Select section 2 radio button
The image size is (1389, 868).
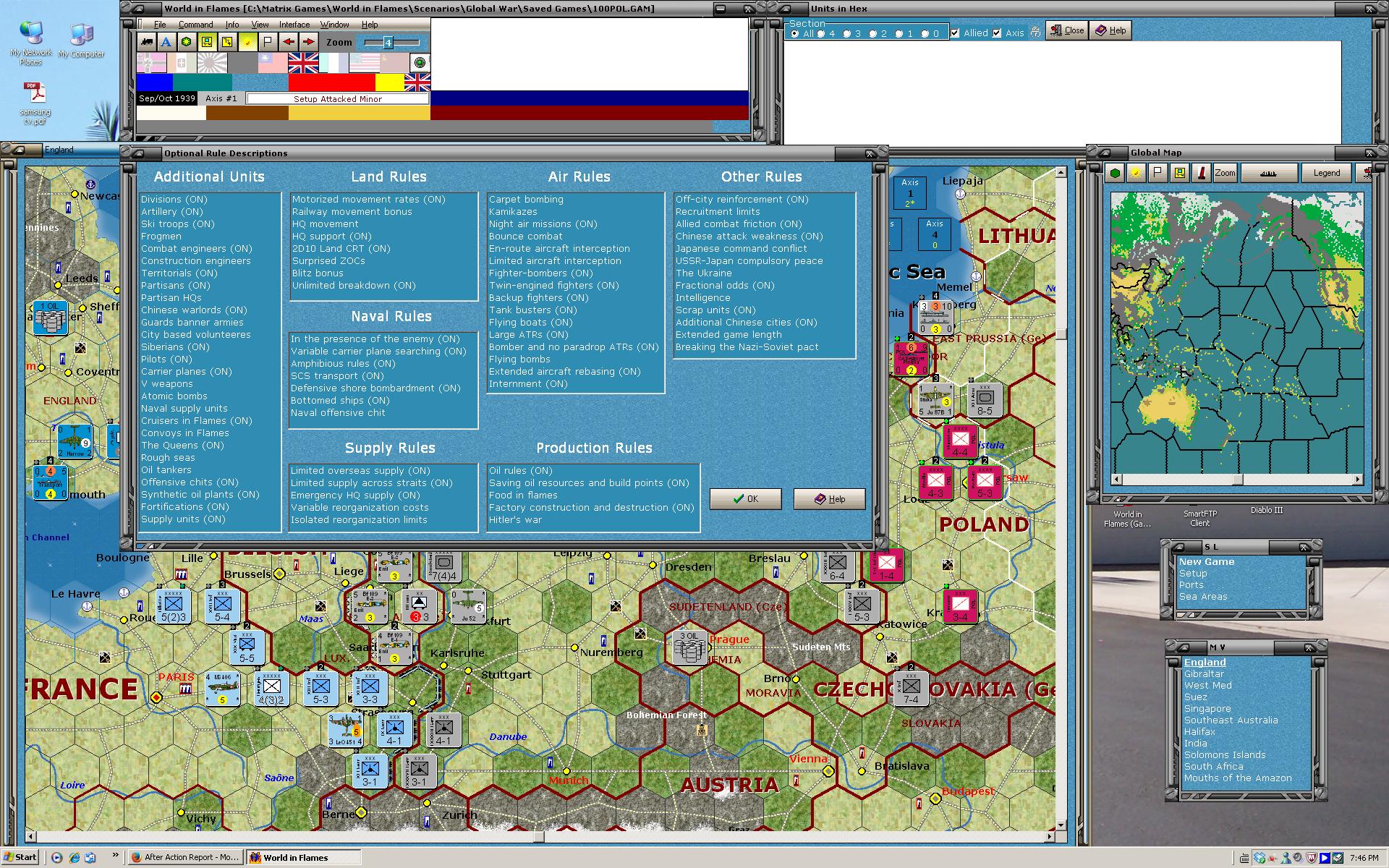872,33
